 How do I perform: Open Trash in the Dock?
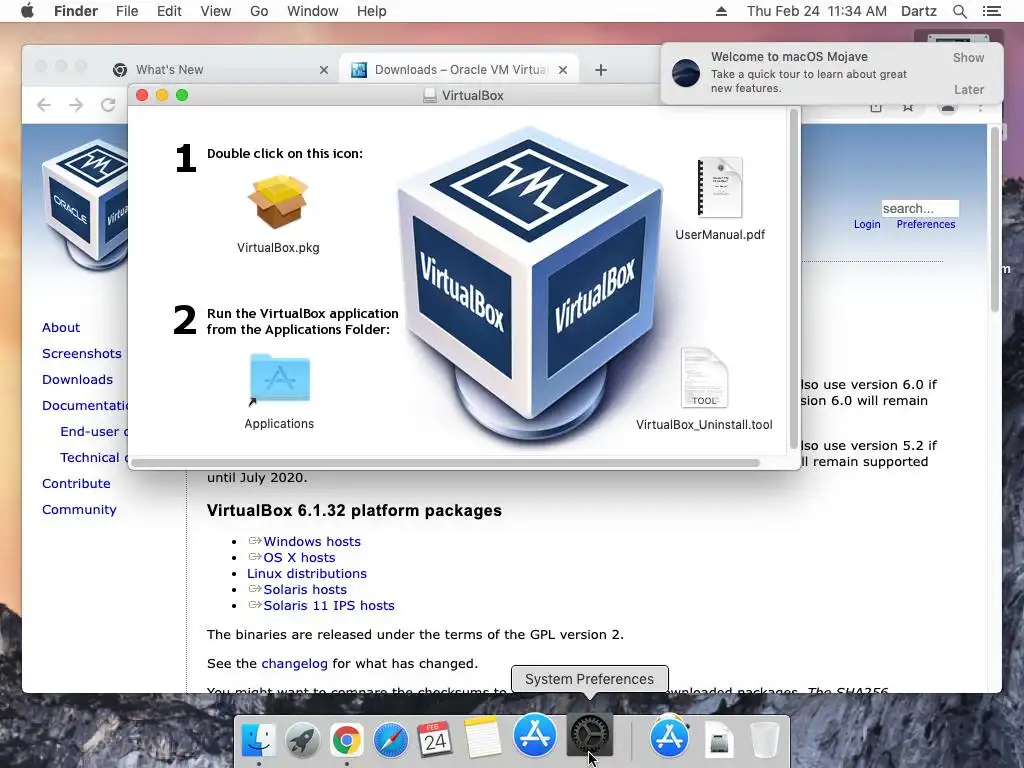coord(765,741)
